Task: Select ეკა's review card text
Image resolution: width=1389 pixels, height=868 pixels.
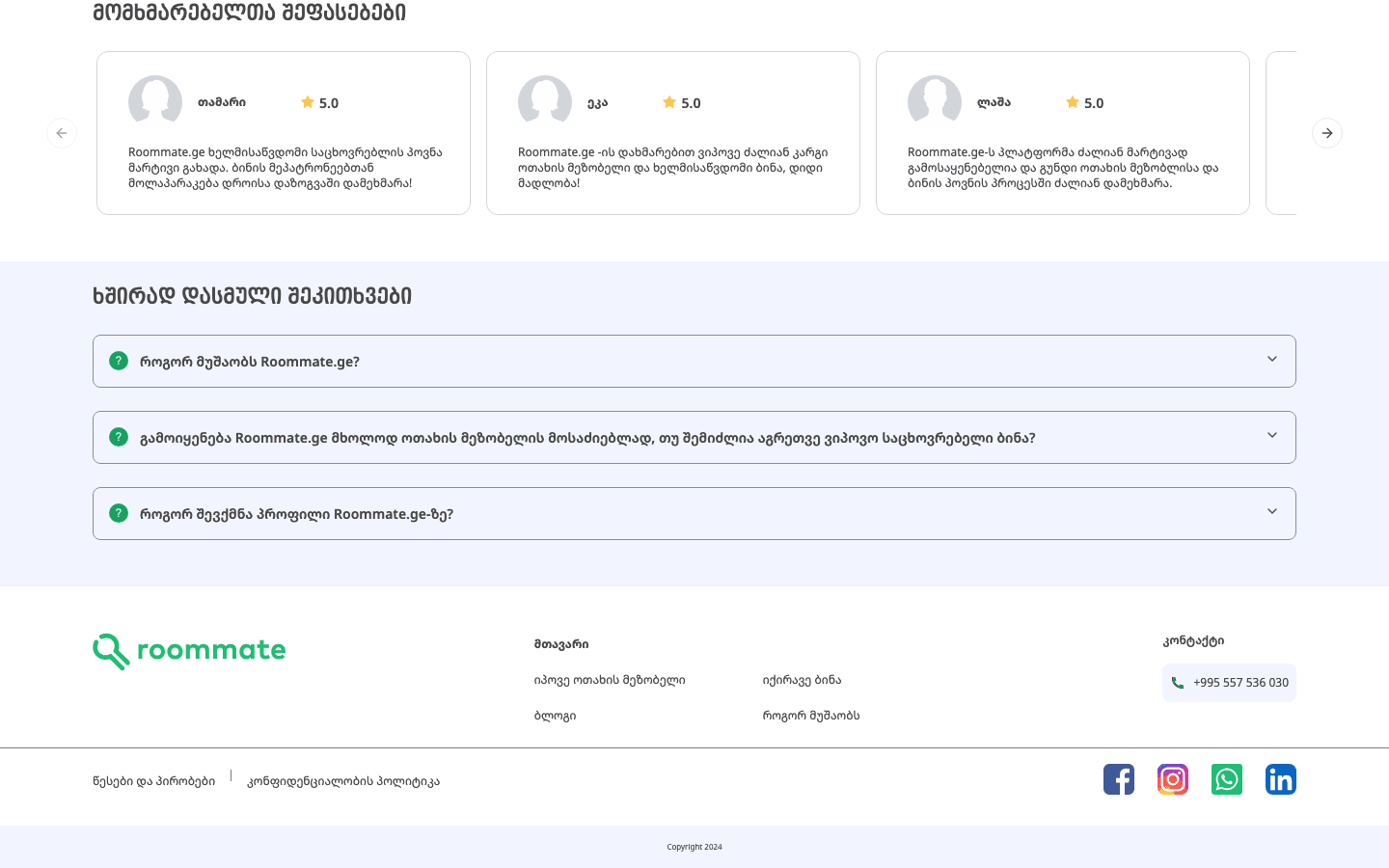Action: point(672,168)
